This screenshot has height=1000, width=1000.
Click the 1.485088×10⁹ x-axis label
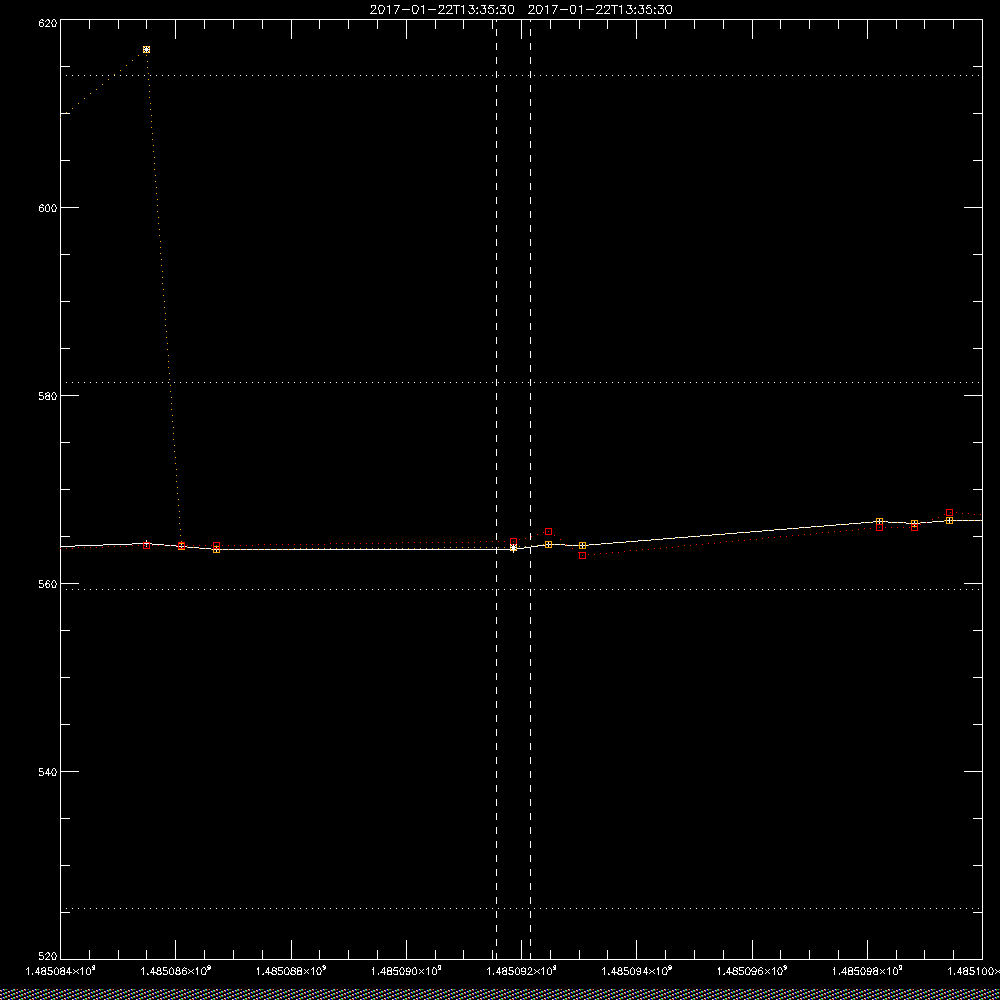tap(291, 971)
